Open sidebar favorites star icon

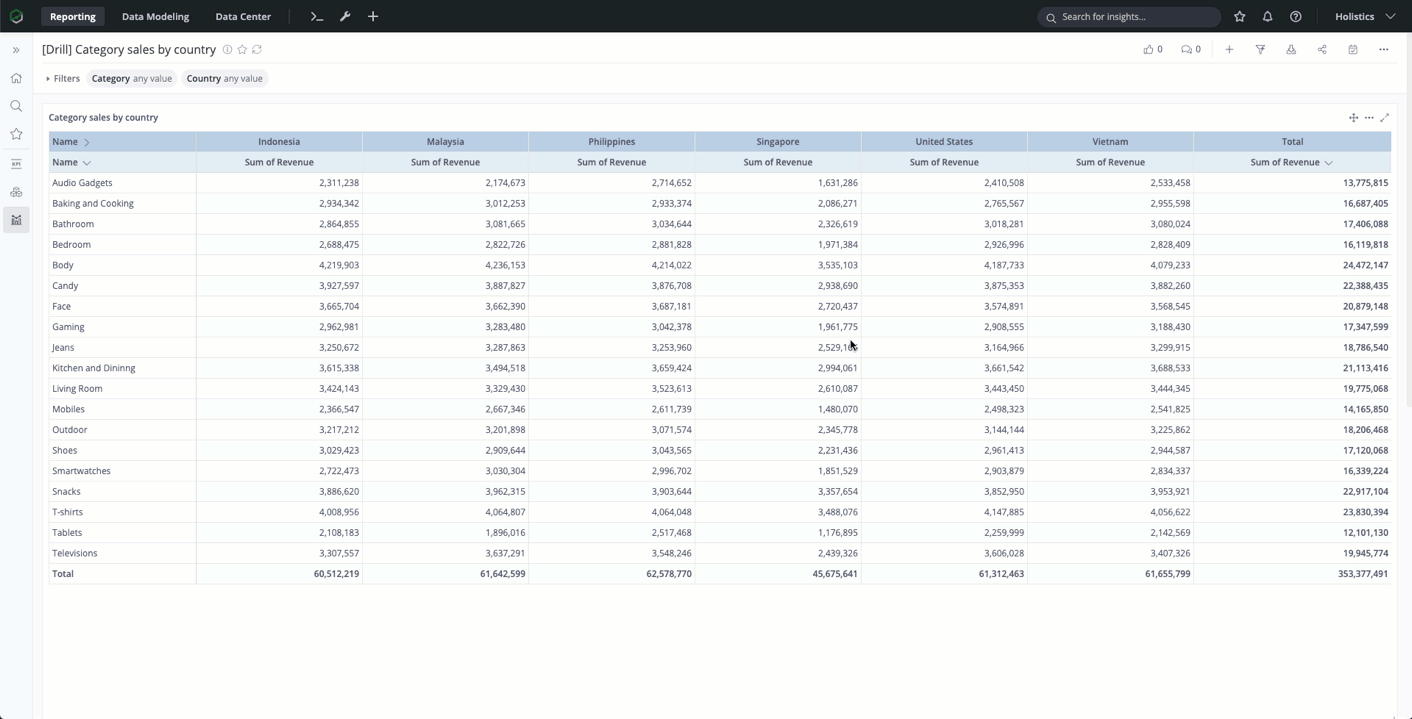click(x=16, y=134)
